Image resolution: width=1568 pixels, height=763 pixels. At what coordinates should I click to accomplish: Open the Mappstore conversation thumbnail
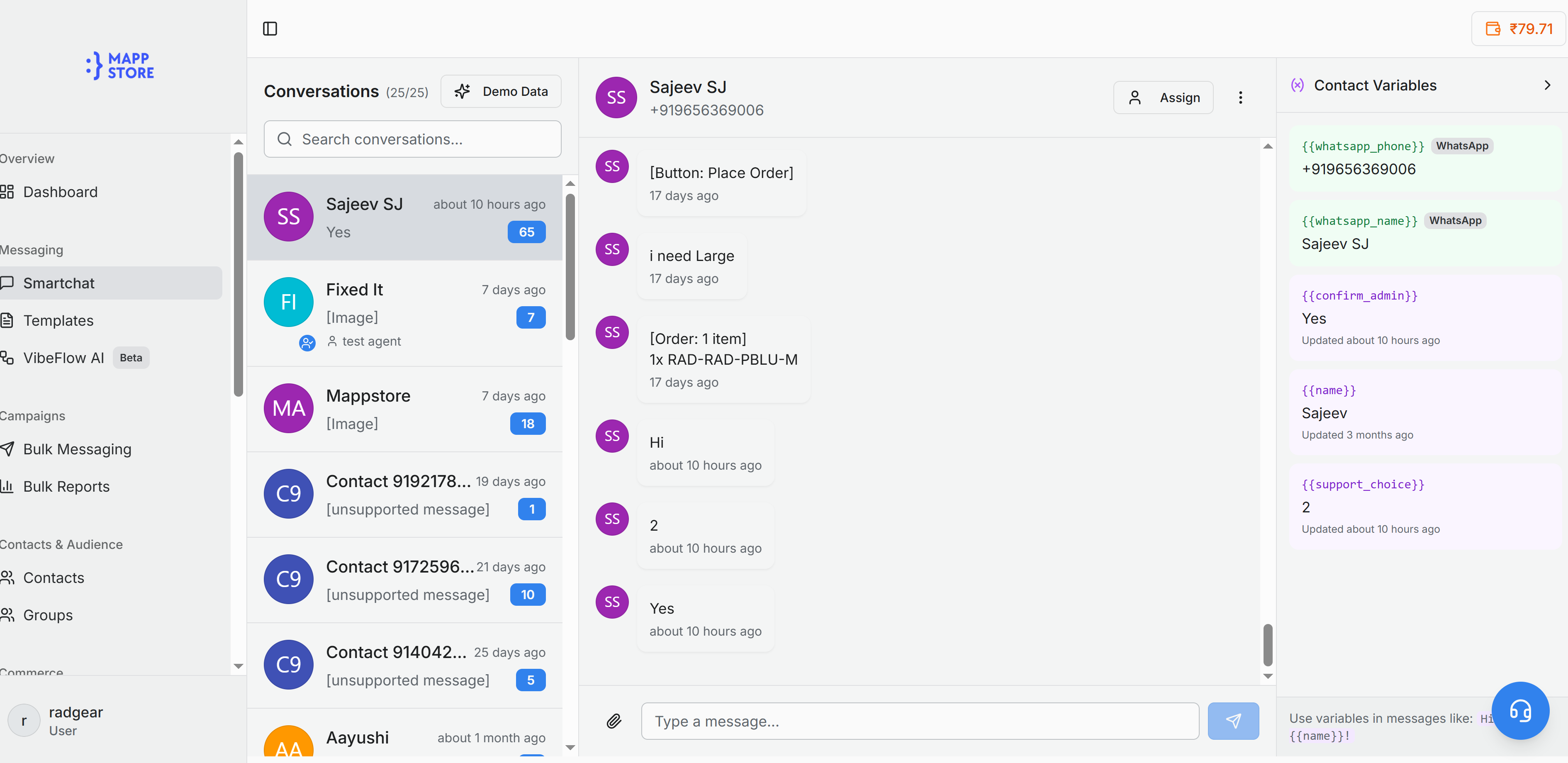pos(288,408)
